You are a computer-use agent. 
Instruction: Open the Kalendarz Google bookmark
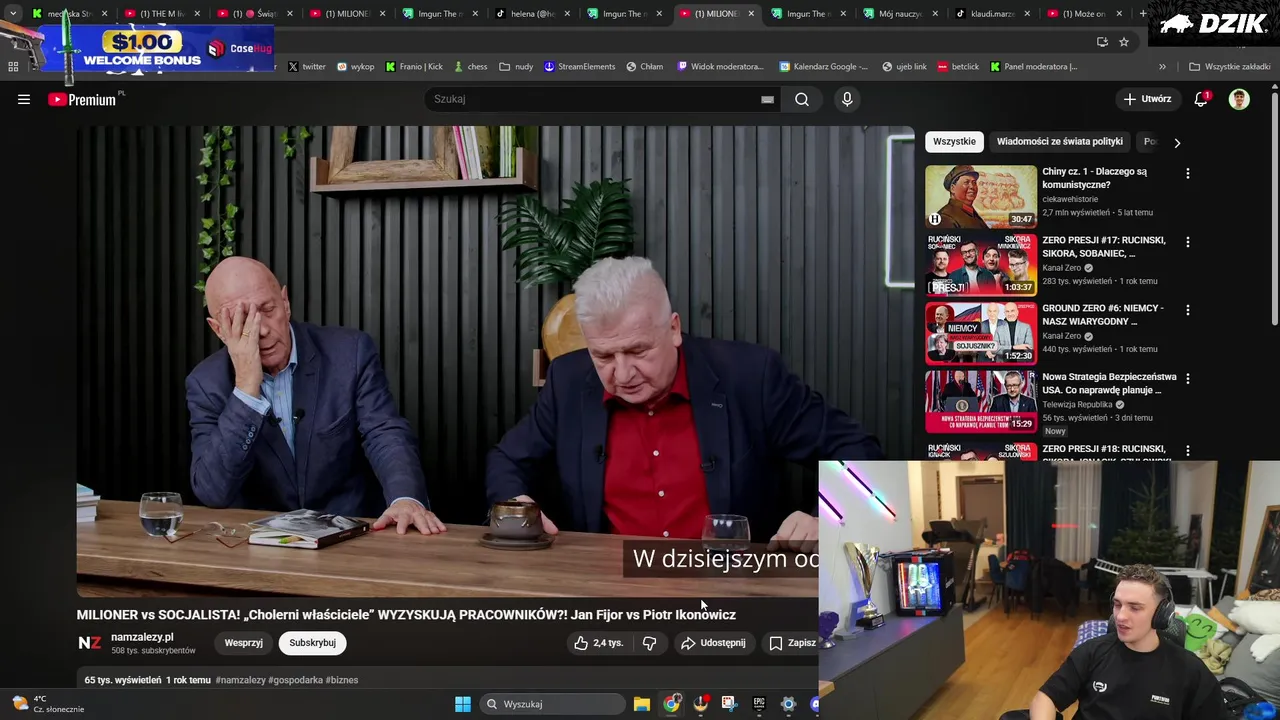tap(823, 67)
